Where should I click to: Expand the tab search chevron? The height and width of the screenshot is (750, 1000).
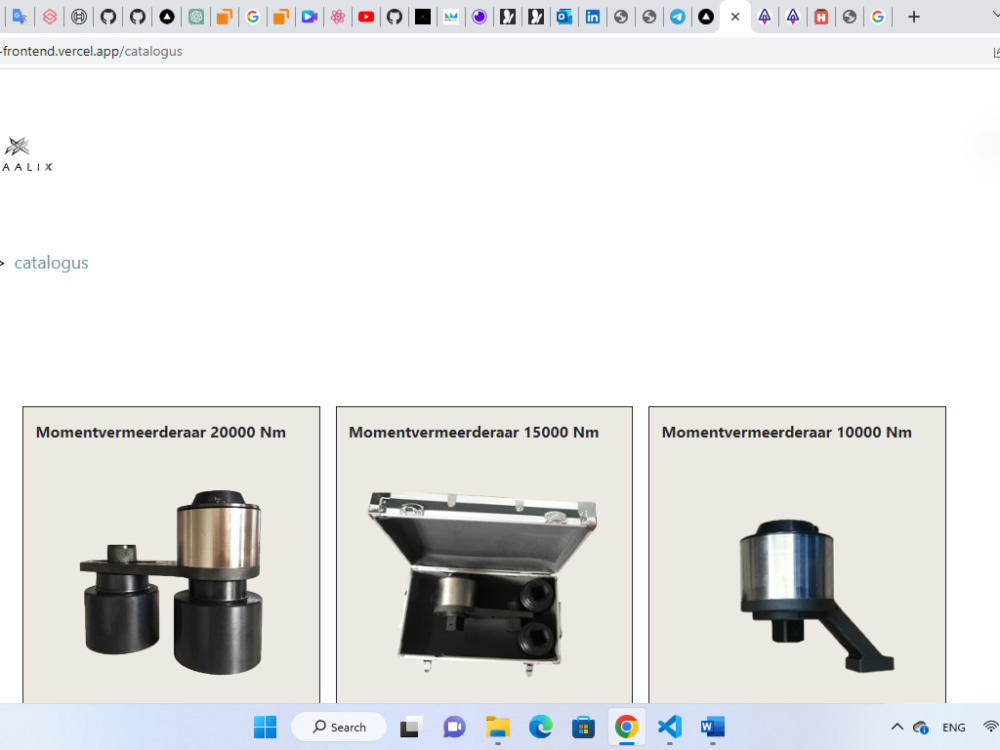(x=996, y=14)
